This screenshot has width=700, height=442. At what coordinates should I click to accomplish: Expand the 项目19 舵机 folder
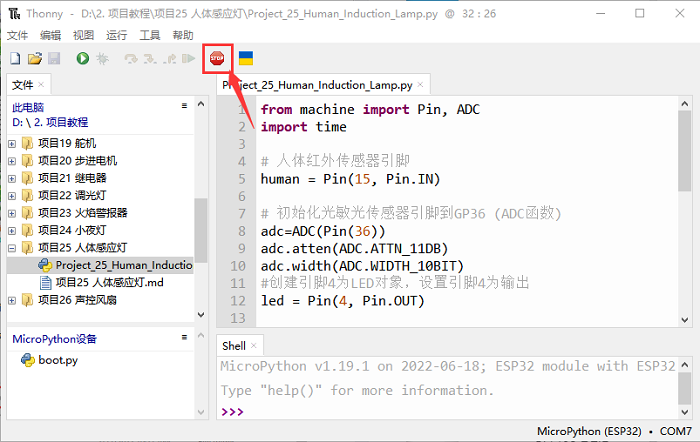click(x=12, y=143)
